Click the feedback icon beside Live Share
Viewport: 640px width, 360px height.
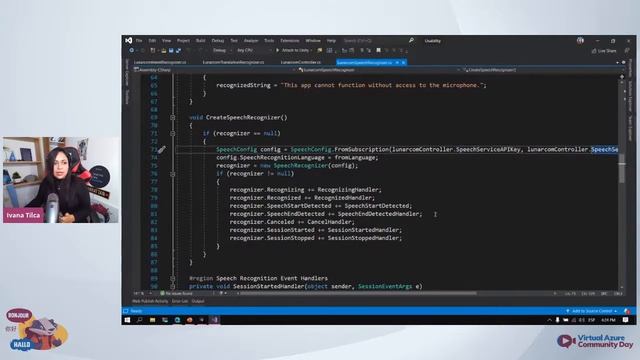pyautogui.click(x=627, y=51)
